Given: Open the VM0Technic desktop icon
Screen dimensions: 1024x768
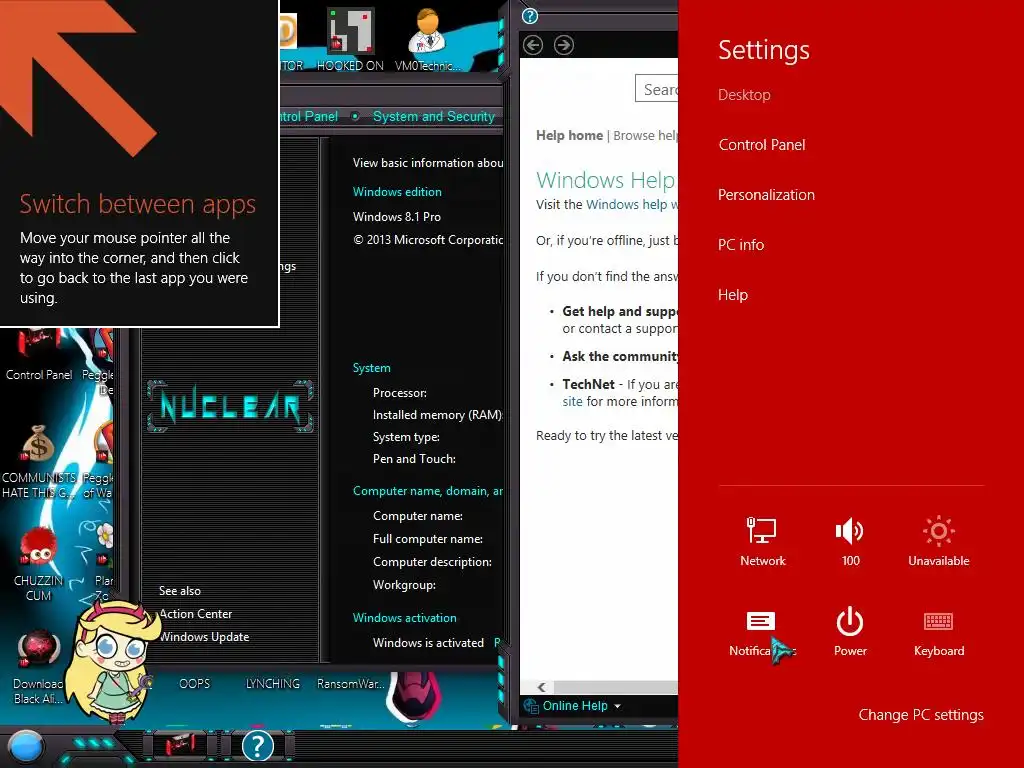Looking at the screenshot, I should [427, 39].
